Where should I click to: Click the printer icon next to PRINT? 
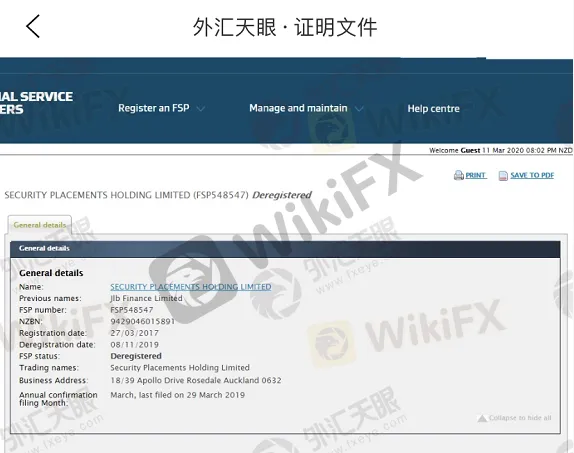click(x=459, y=175)
